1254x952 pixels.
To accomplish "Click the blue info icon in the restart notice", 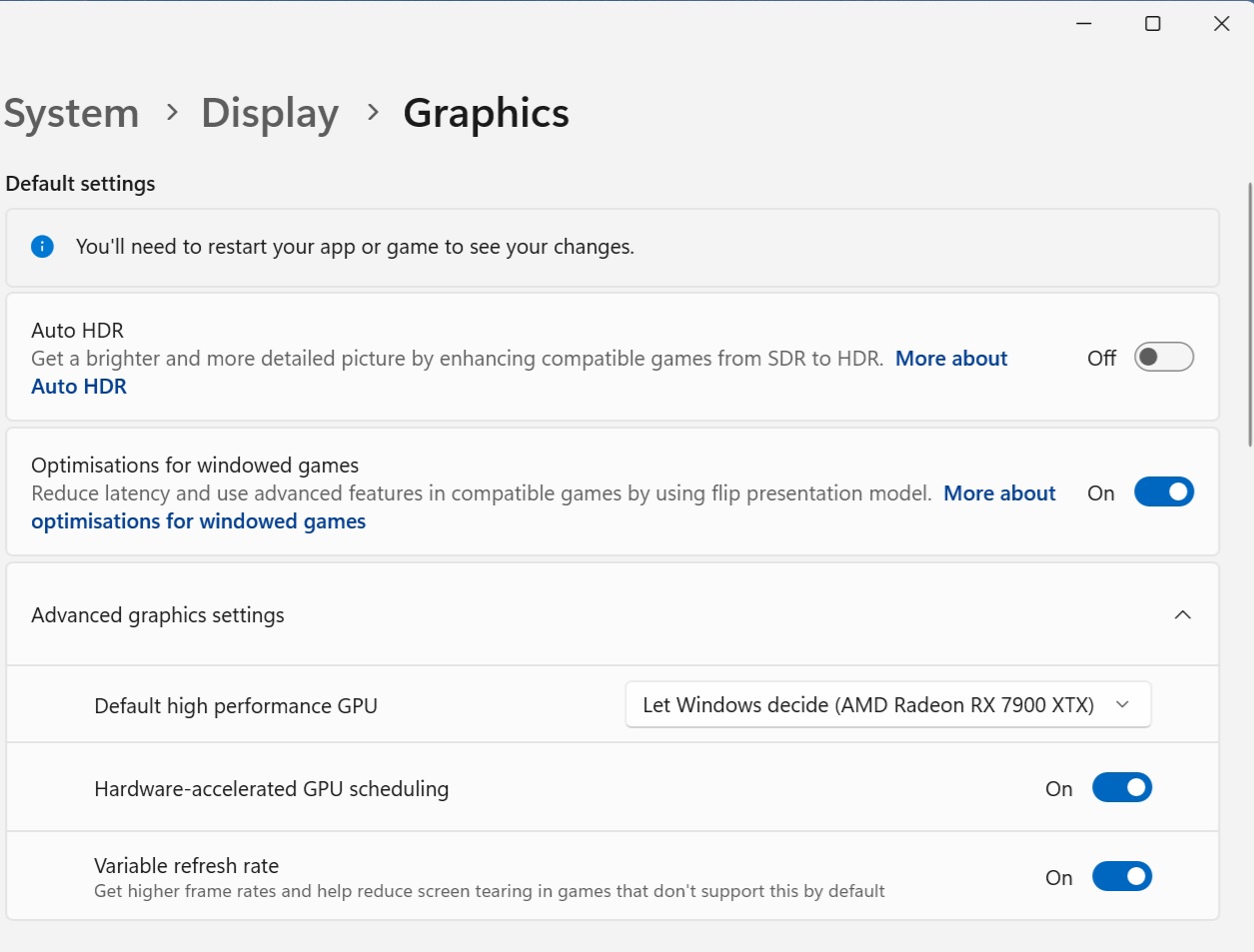I will tap(42, 247).
